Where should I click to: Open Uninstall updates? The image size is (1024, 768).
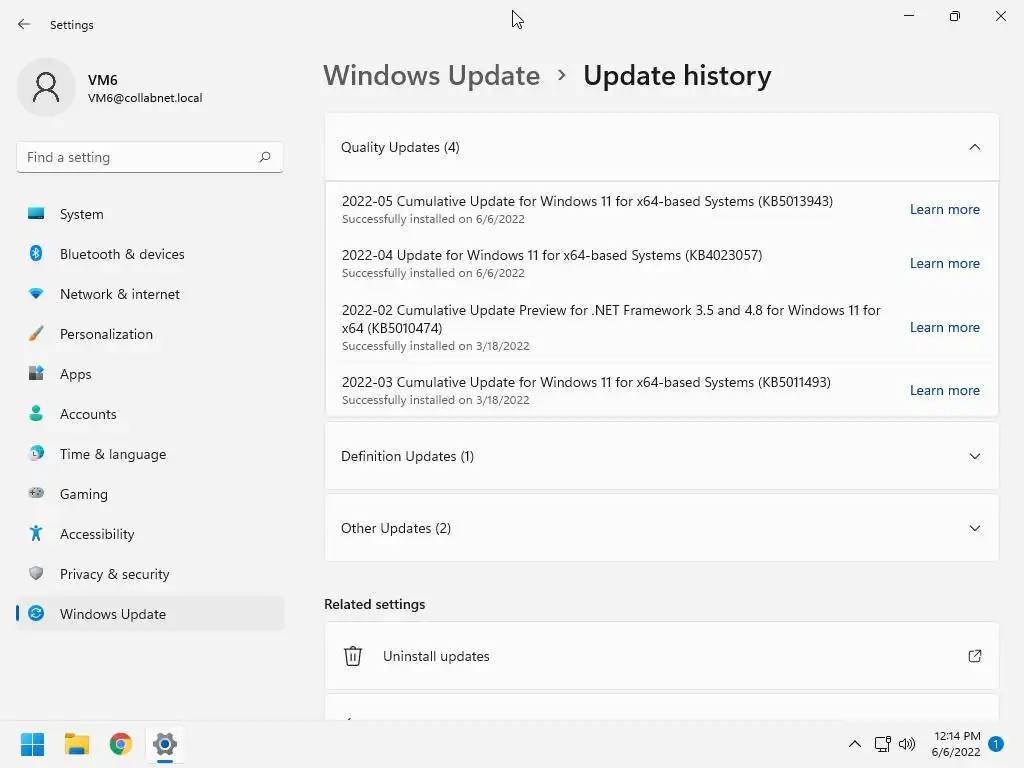(x=662, y=656)
